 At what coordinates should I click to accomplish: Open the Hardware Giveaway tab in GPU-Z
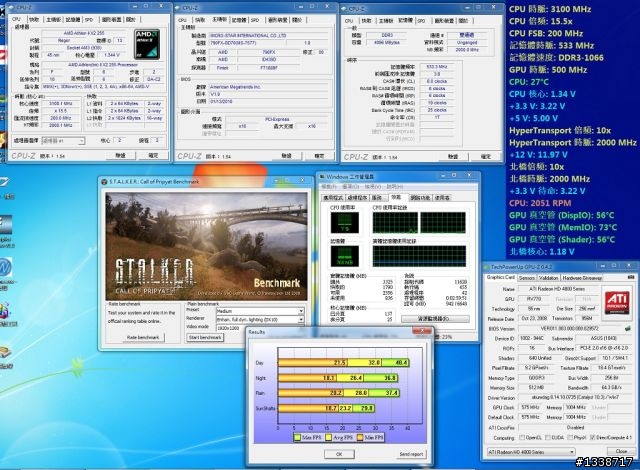click(582, 278)
